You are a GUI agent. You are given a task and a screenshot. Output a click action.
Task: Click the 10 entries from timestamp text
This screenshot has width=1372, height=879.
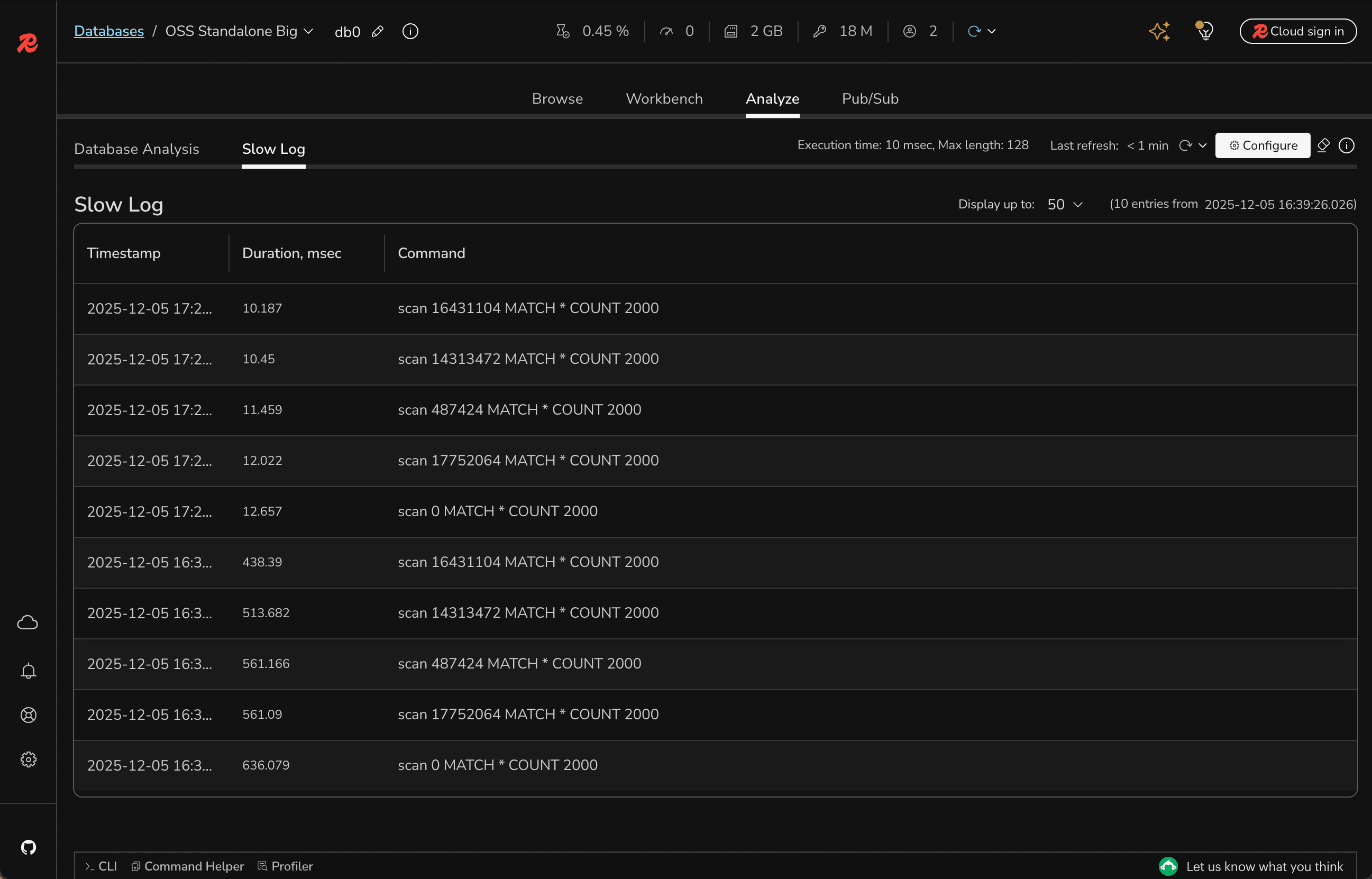tap(1233, 204)
